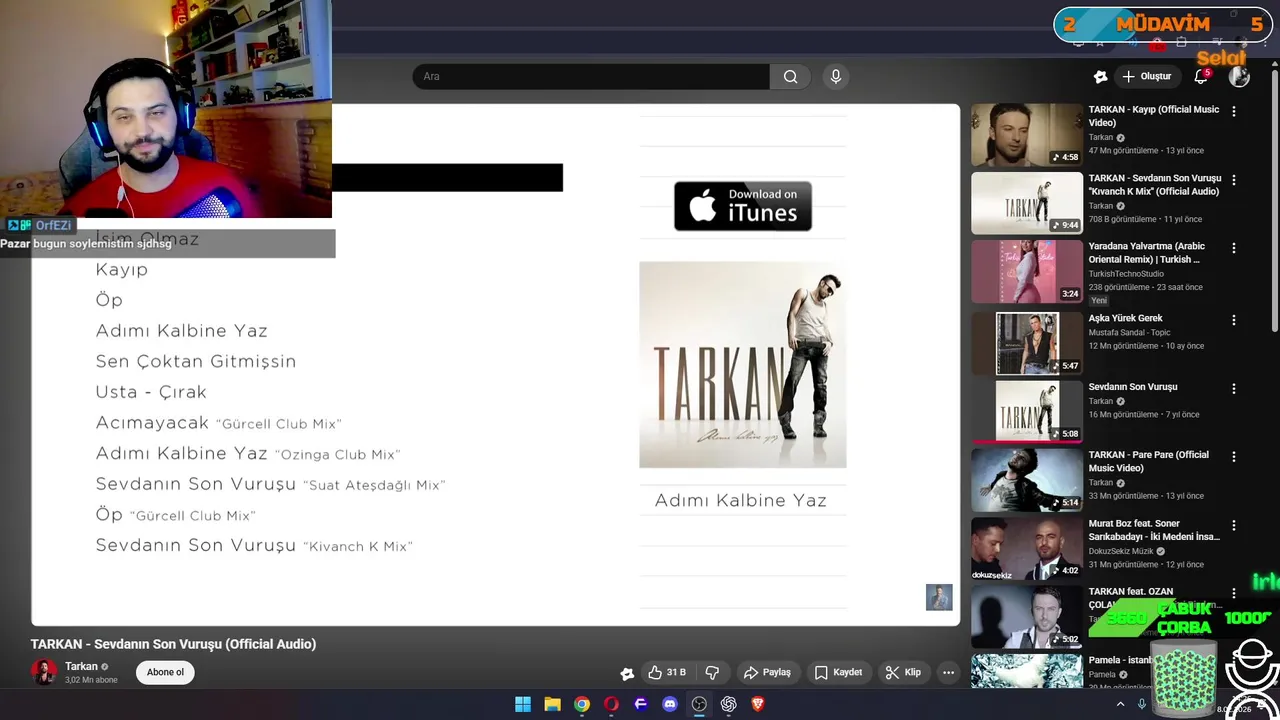Open the YouTube account avatar menu
1280x720 pixels.
pyautogui.click(x=1239, y=77)
